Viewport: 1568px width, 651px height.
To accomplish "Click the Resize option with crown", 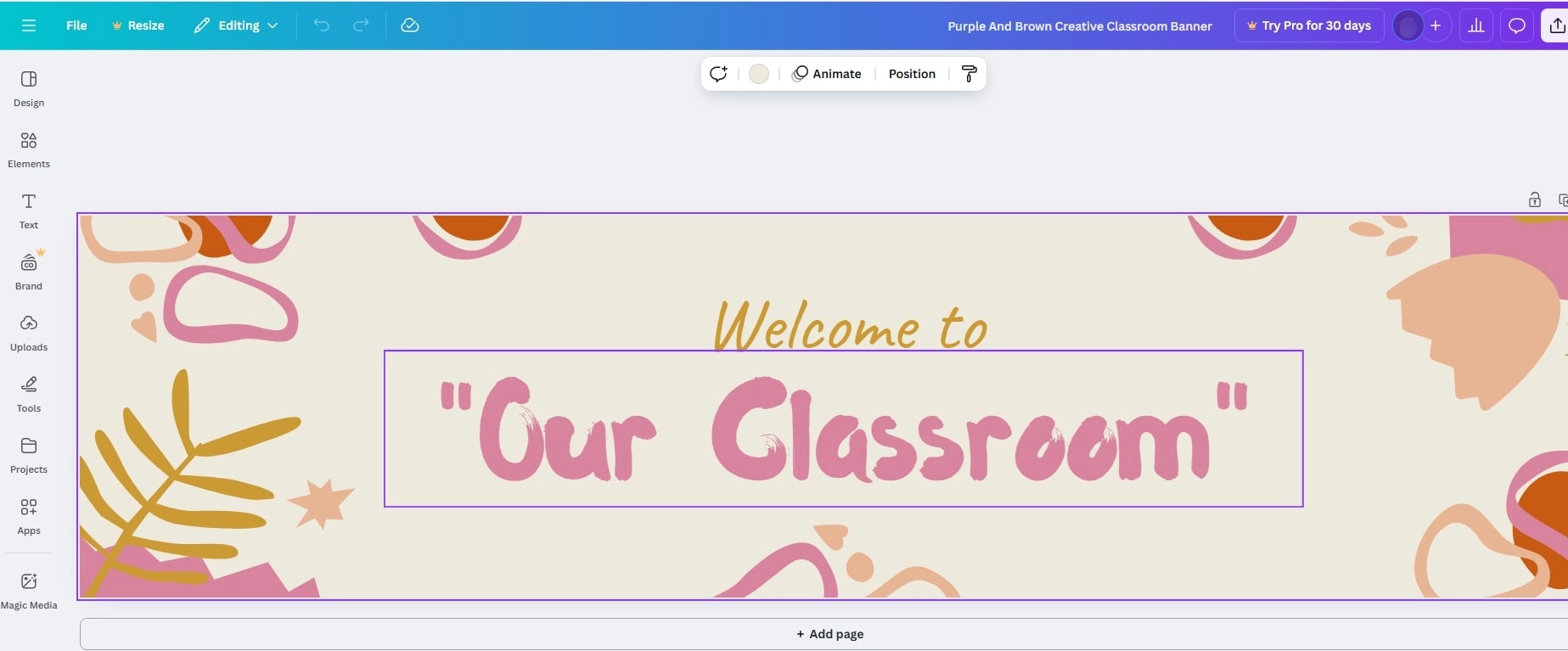I will click(138, 25).
